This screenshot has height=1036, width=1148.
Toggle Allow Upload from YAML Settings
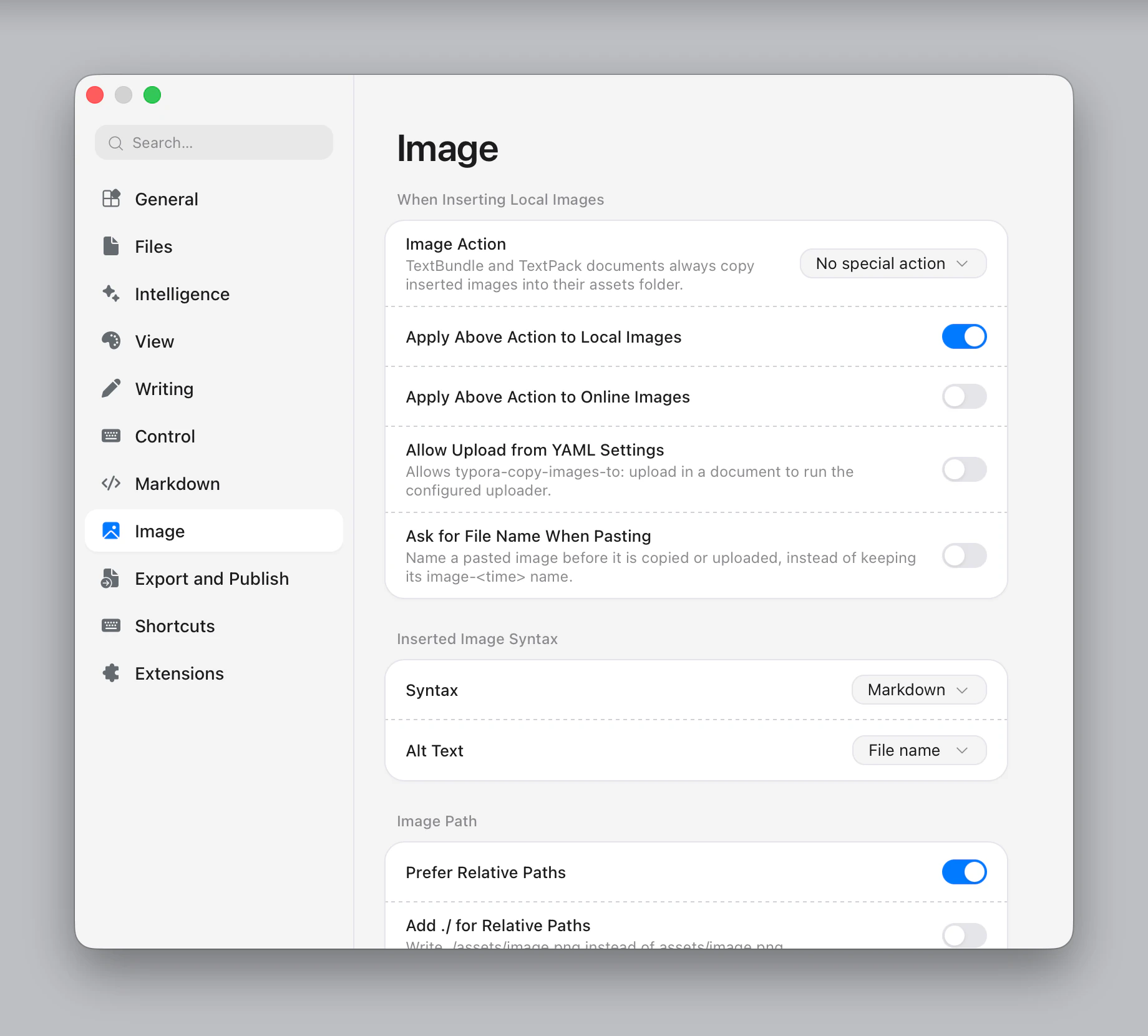coord(964,469)
